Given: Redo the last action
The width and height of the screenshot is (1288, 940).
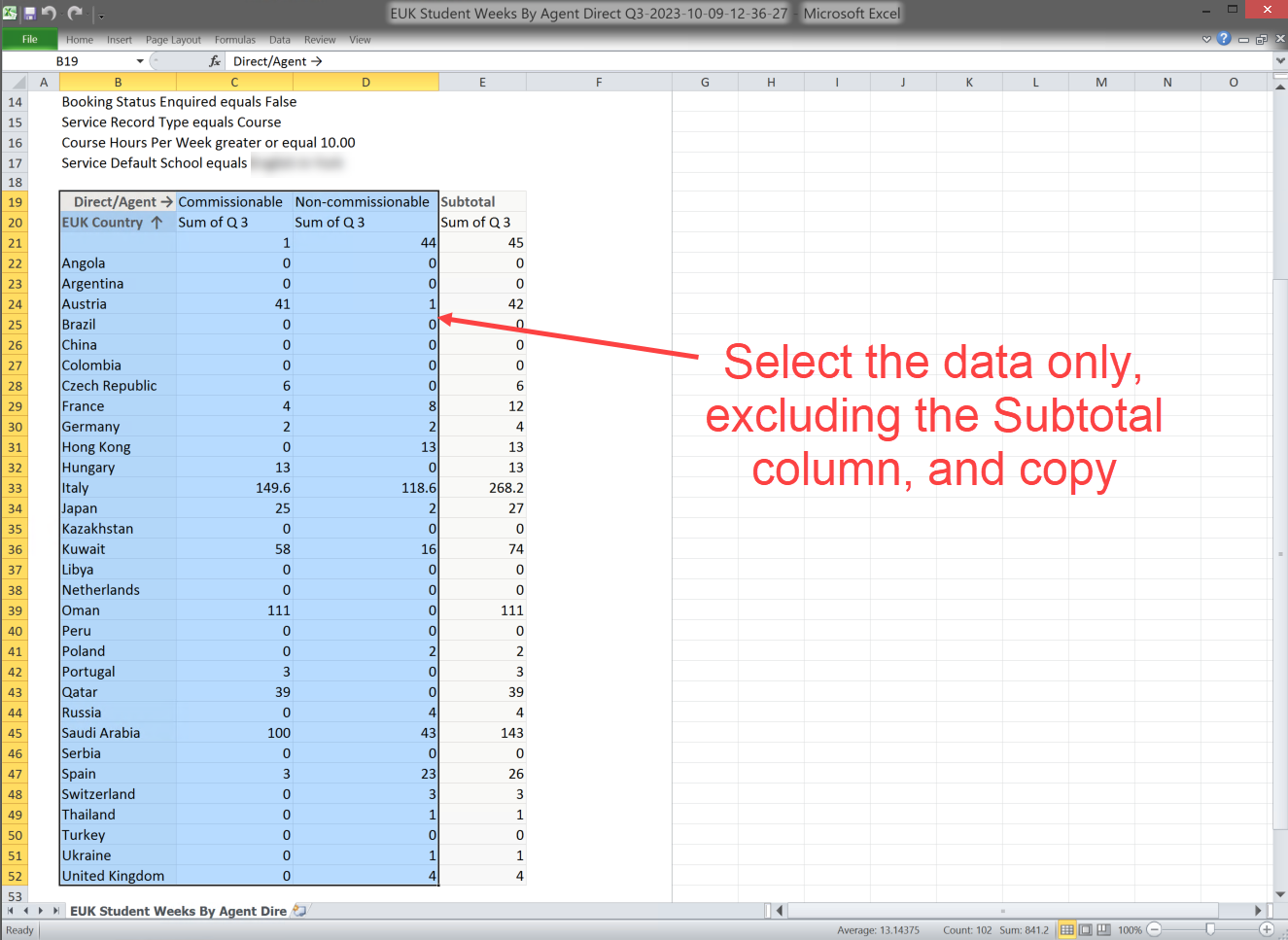Looking at the screenshot, I should pyautogui.click(x=75, y=14).
